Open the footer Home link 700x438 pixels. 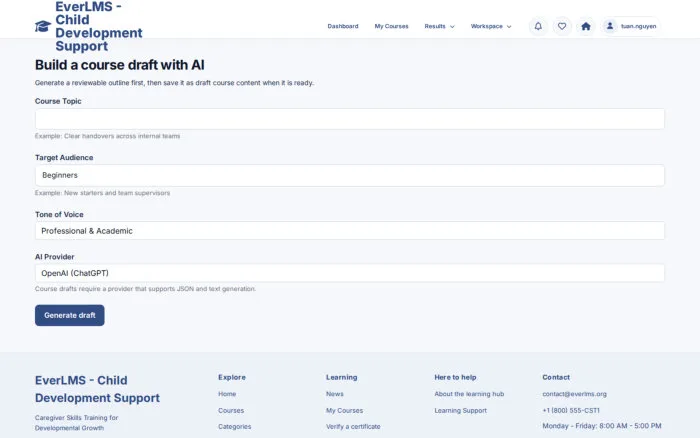tap(227, 394)
